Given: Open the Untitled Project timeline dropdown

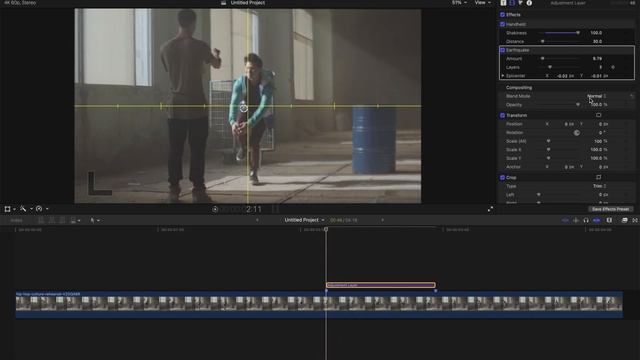Looking at the screenshot, I should (304, 220).
